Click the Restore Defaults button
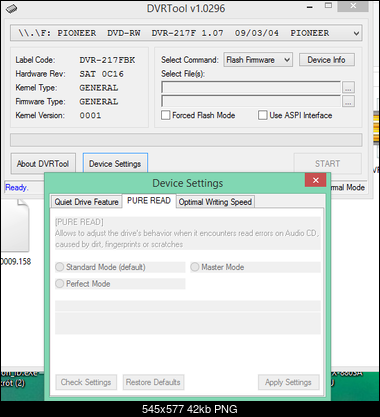The image size is (380, 417). [x=153, y=382]
